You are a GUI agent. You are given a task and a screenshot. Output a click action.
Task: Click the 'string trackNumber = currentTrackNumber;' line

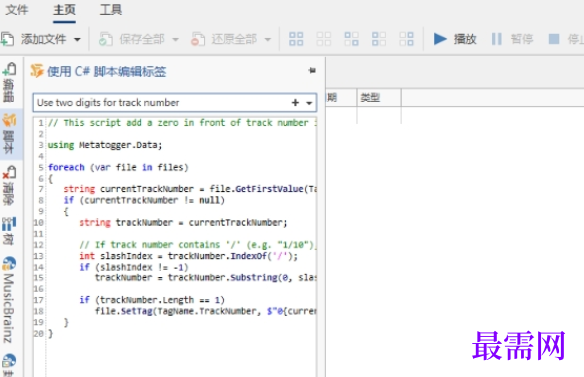point(183,222)
